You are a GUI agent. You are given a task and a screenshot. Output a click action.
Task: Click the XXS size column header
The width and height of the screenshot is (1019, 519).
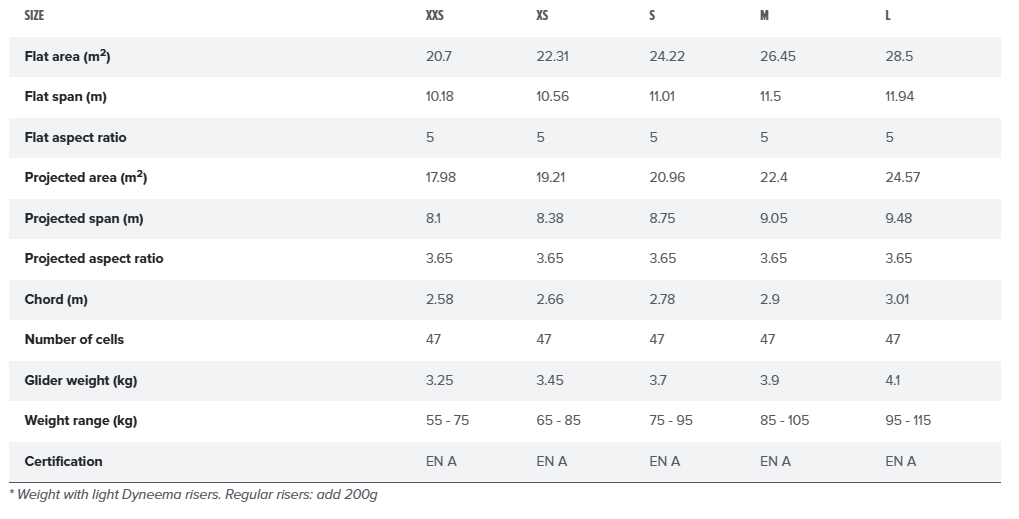[x=435, y=16]
